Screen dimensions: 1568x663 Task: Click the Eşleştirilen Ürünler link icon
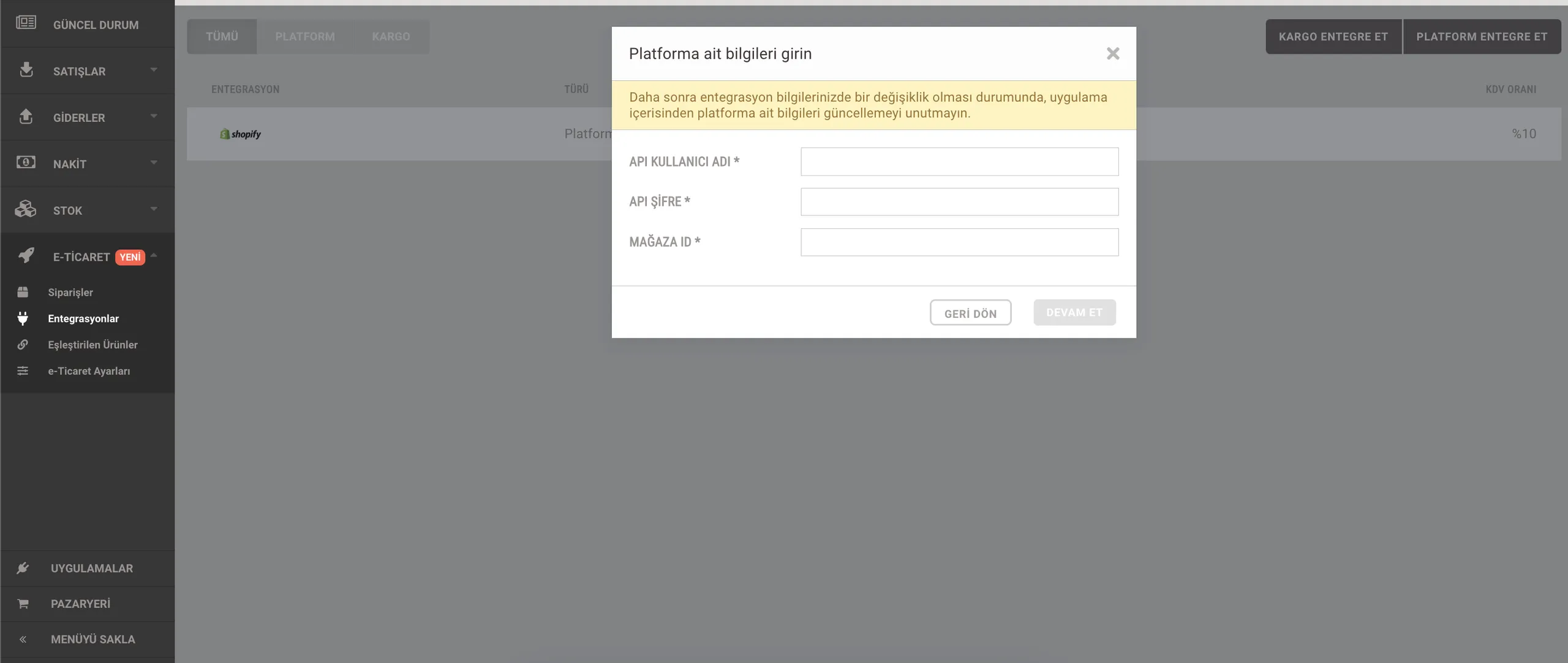(23, 345)
